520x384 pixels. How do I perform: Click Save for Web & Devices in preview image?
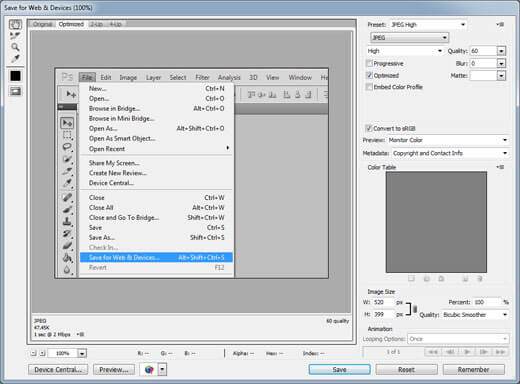tap(156, 257)
